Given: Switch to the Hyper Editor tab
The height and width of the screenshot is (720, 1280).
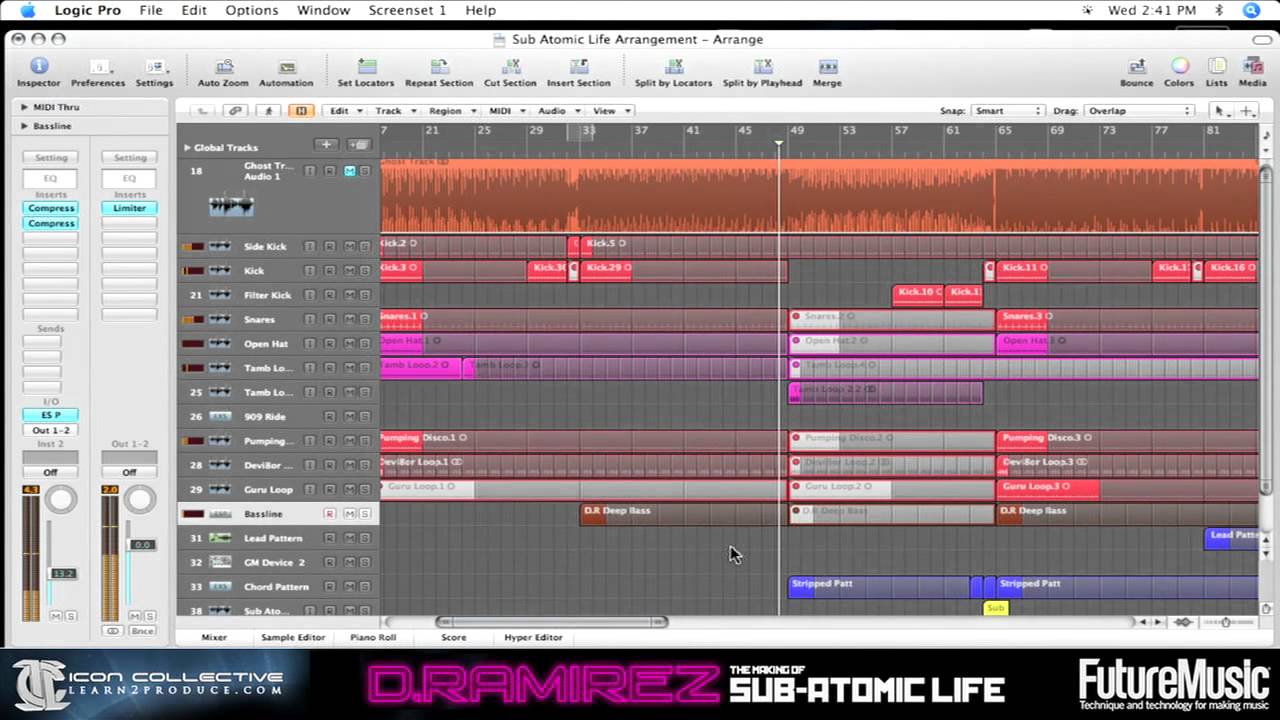Looking at the screenshot, I should coord(533,637).
